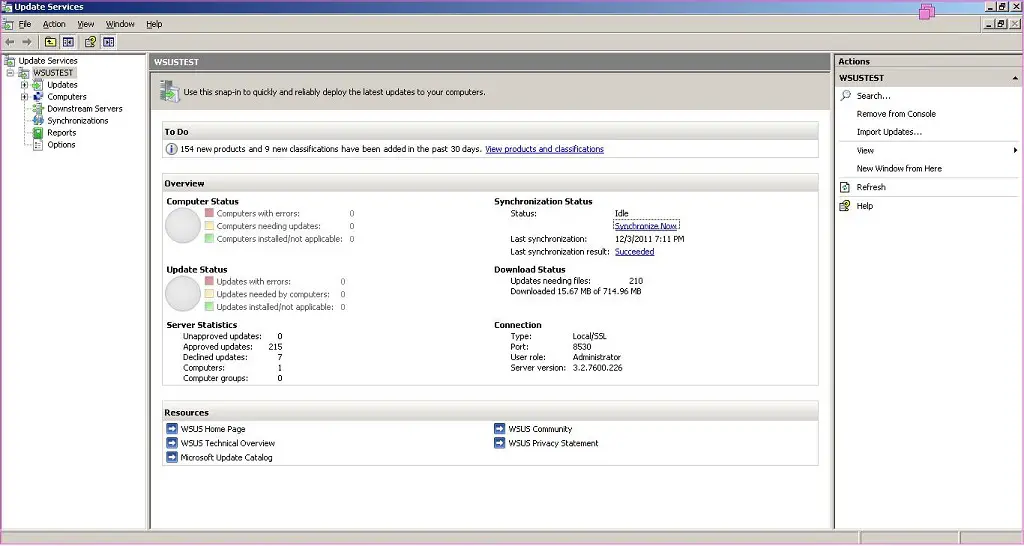Click Downloaded 15.67 MB of 714.96 MB text
This screenshot has height=546, width=1024.
[576, 291]
